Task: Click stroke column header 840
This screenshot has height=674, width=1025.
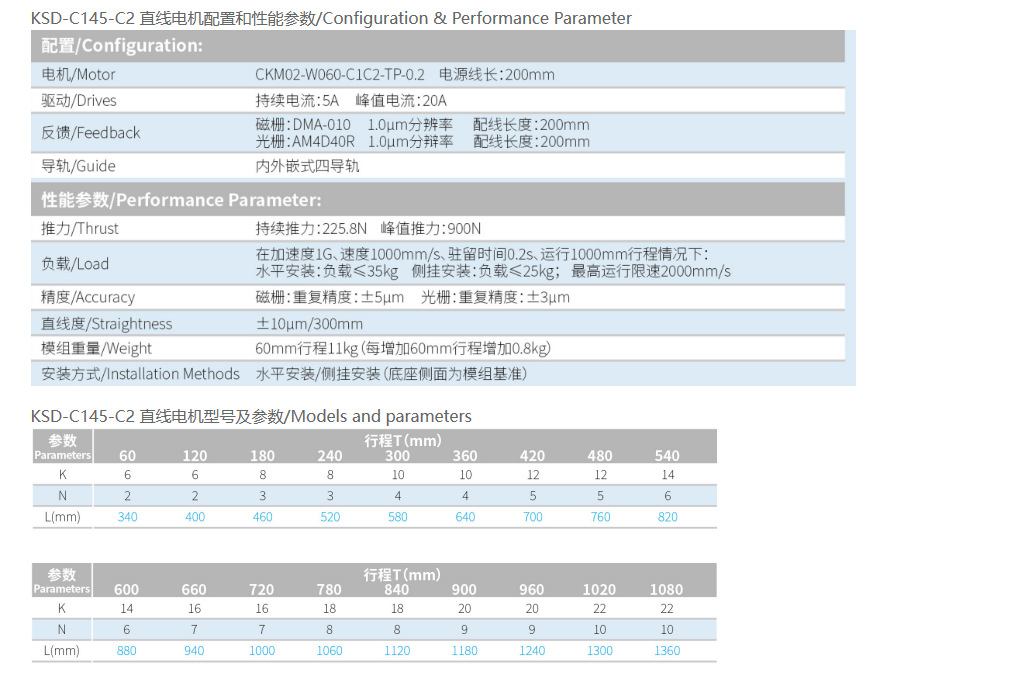Action: coord(397,590)
